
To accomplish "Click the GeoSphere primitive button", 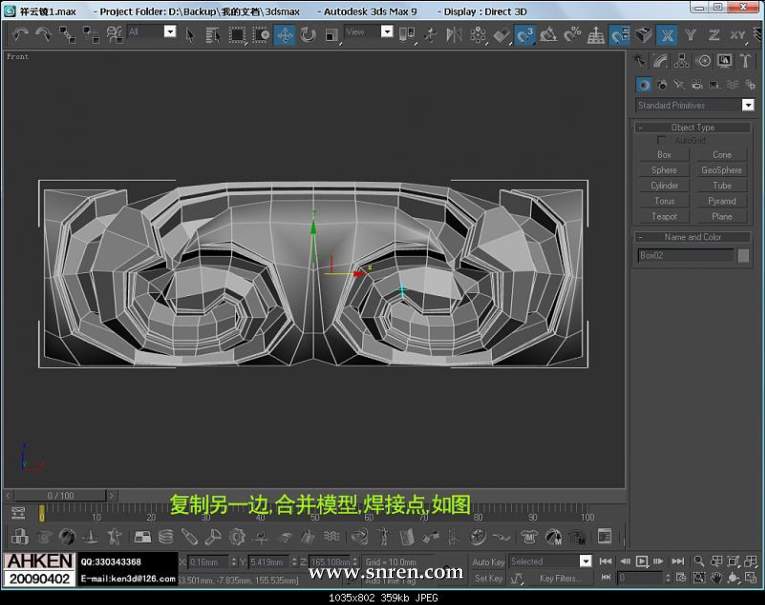I will pos(721,170).
